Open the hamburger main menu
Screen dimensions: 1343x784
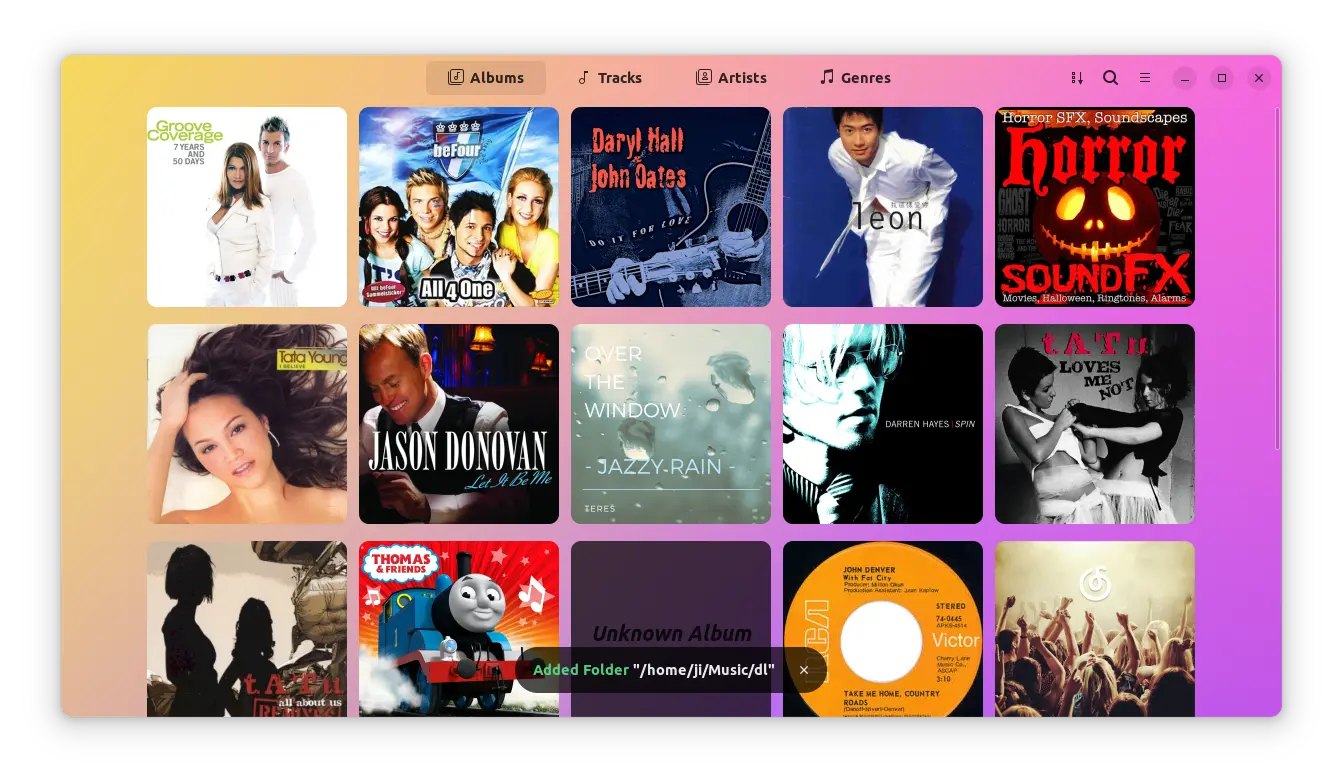[1145, 78]
